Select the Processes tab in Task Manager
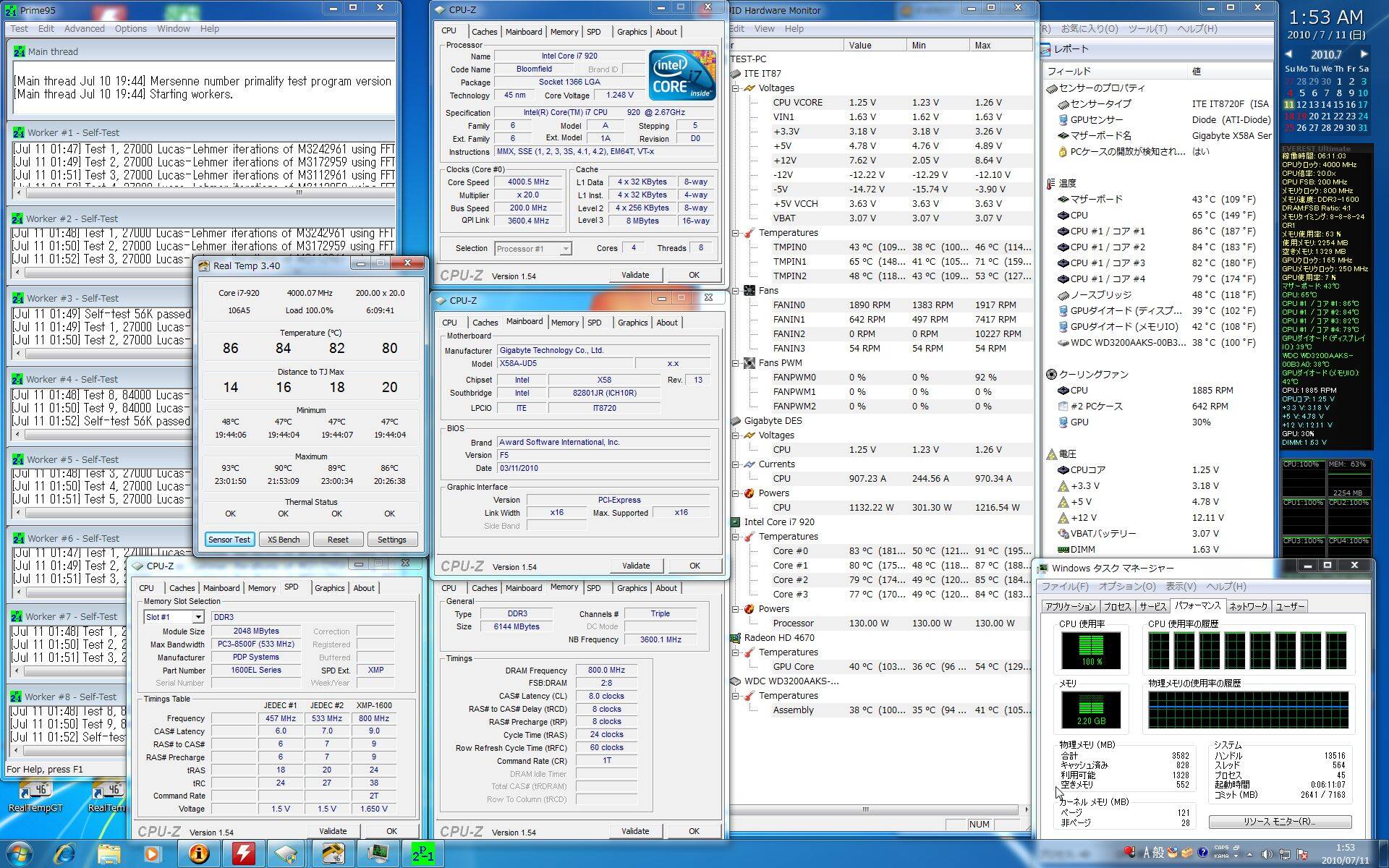This screenshot has height=868, width=1389. 1117,606
